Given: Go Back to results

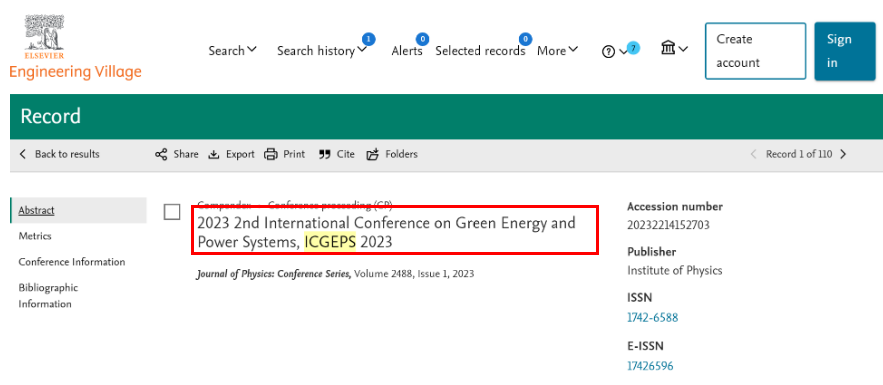Looking at the screenshot, I should tap(60, 154).
